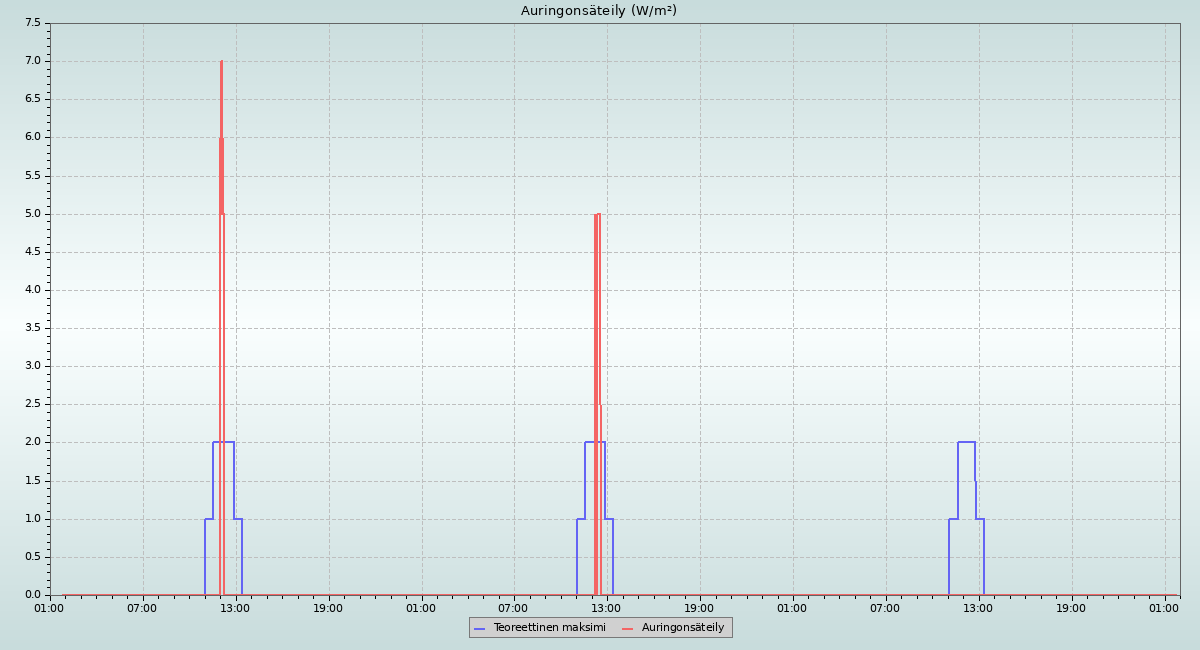The height and width of the screenshot is (650, 1200).
Task: Click the chart title Auringonsäteily (W/m²)
Action: point(598,11)
